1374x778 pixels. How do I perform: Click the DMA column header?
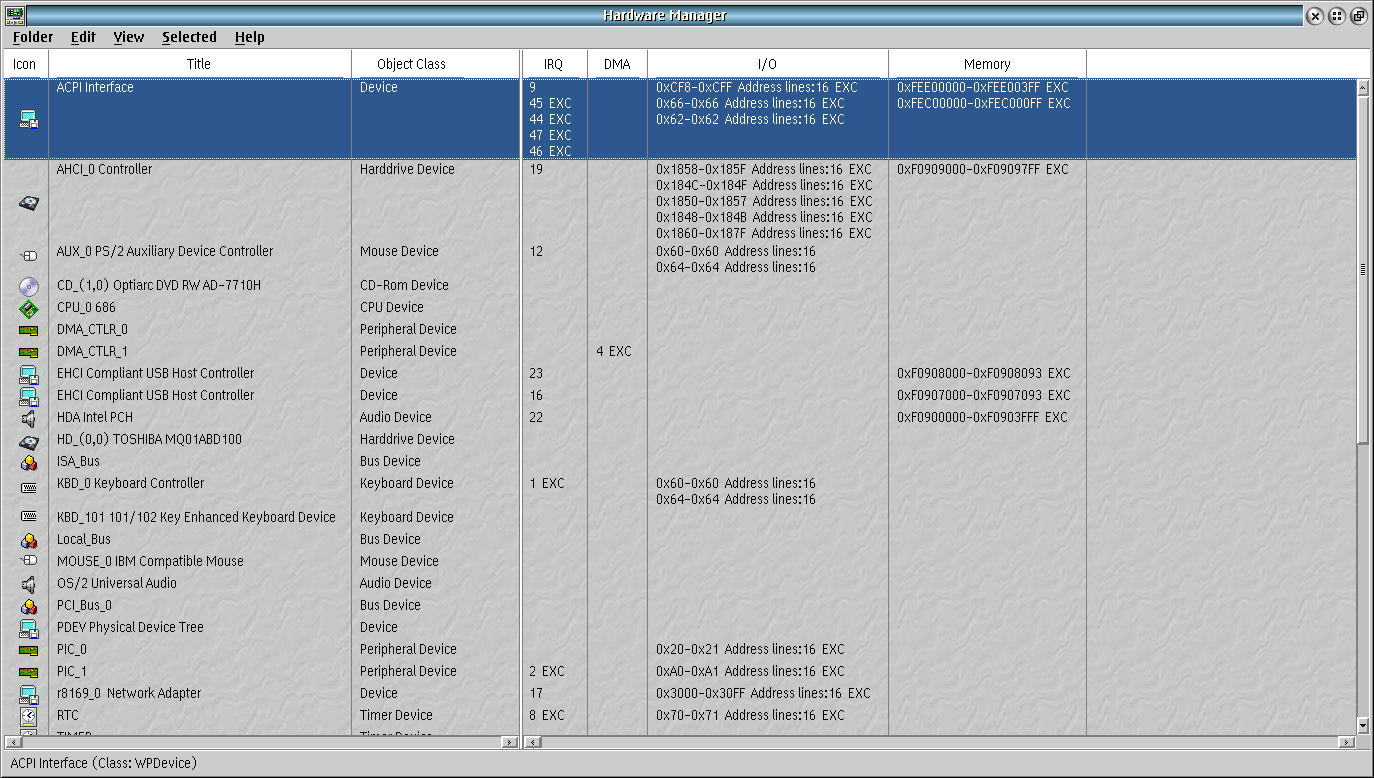[617, 64]
